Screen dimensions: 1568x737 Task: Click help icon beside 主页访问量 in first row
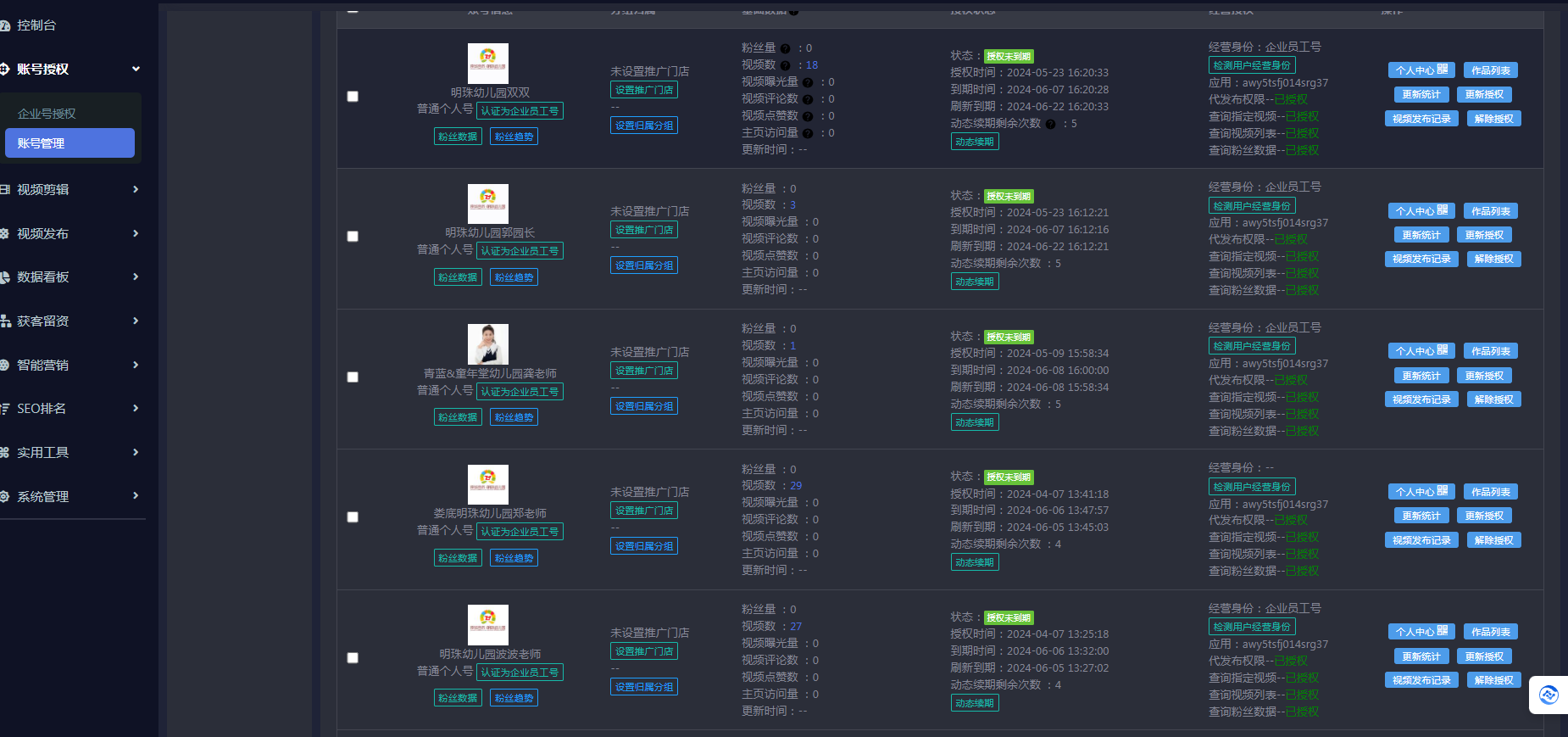(x=808, y=134)
